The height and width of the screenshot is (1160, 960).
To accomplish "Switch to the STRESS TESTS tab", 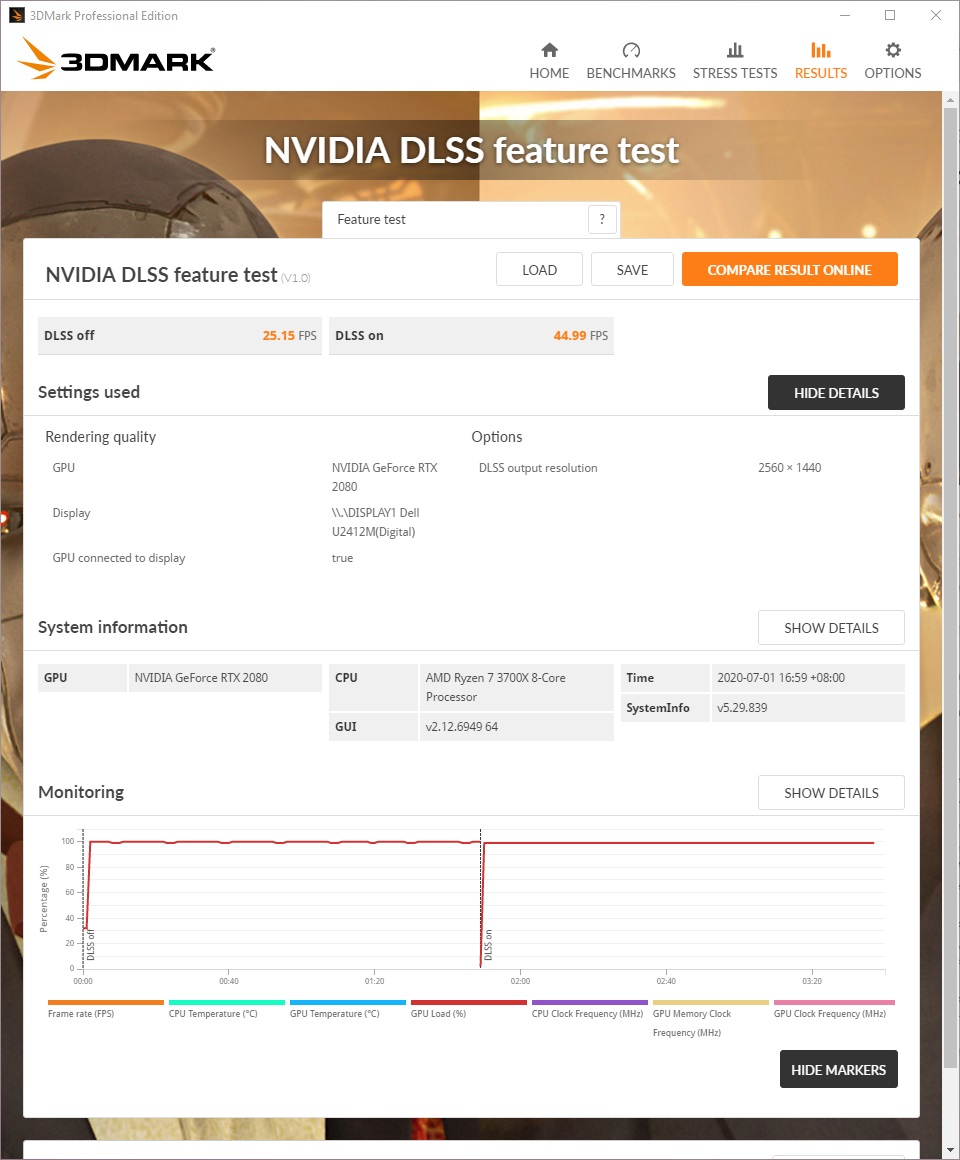I will pyautogui.click(x=734, y=61).
